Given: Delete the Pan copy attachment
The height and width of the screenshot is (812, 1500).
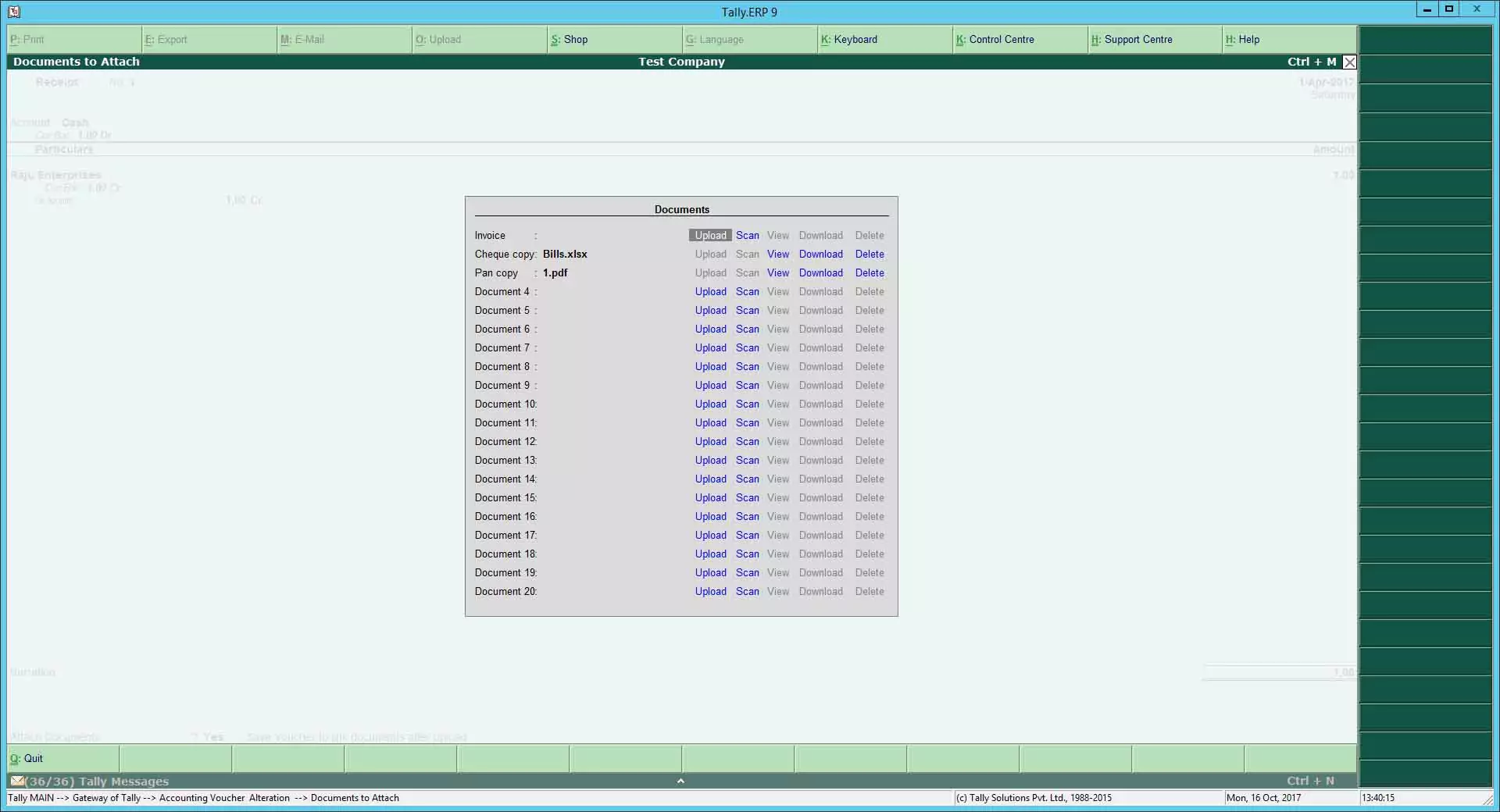Looking at the screenshot, I should coord(870,272).
